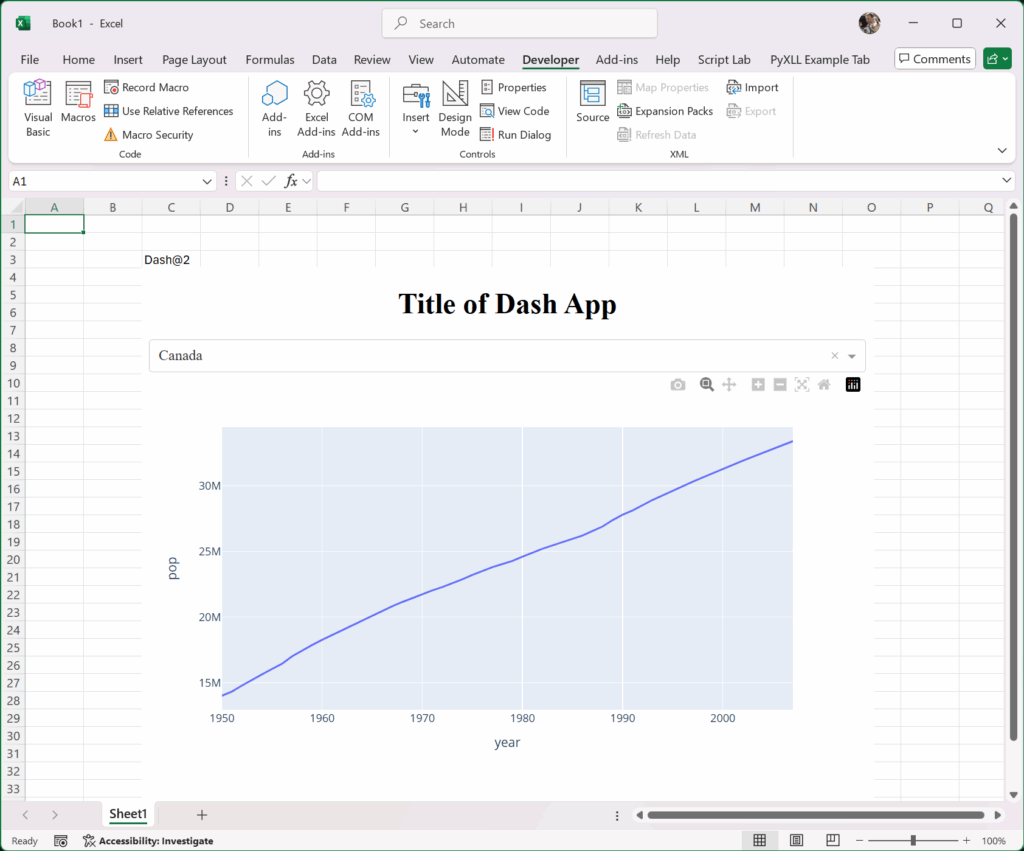This screenshot has height=851, width=1024.
Task: Download the plot with the camera icon
Action: pos(678,385)
